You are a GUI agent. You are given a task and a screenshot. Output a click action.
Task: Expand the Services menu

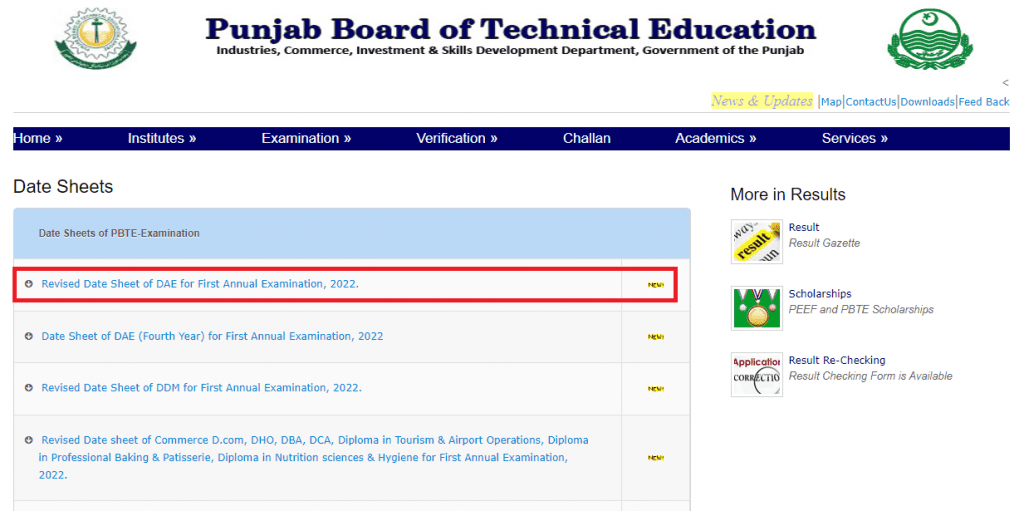point(854,138)
